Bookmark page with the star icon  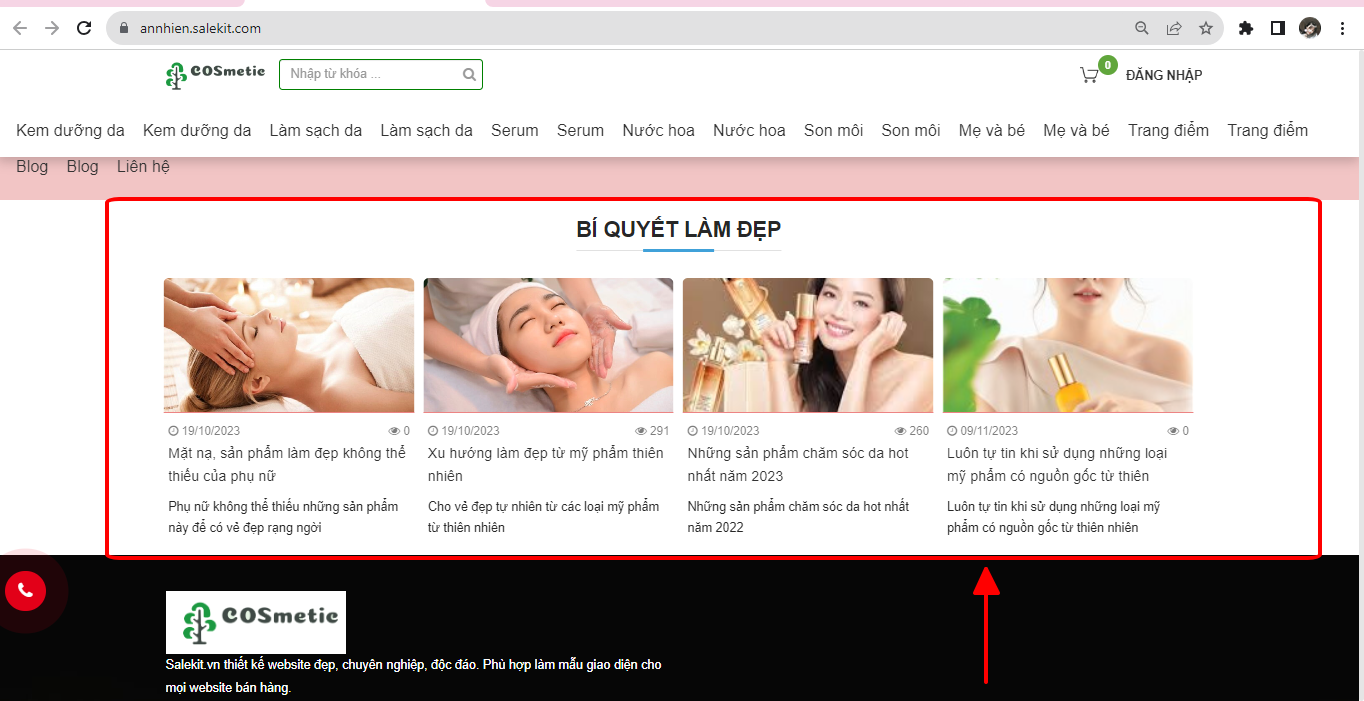point(1206,28)
